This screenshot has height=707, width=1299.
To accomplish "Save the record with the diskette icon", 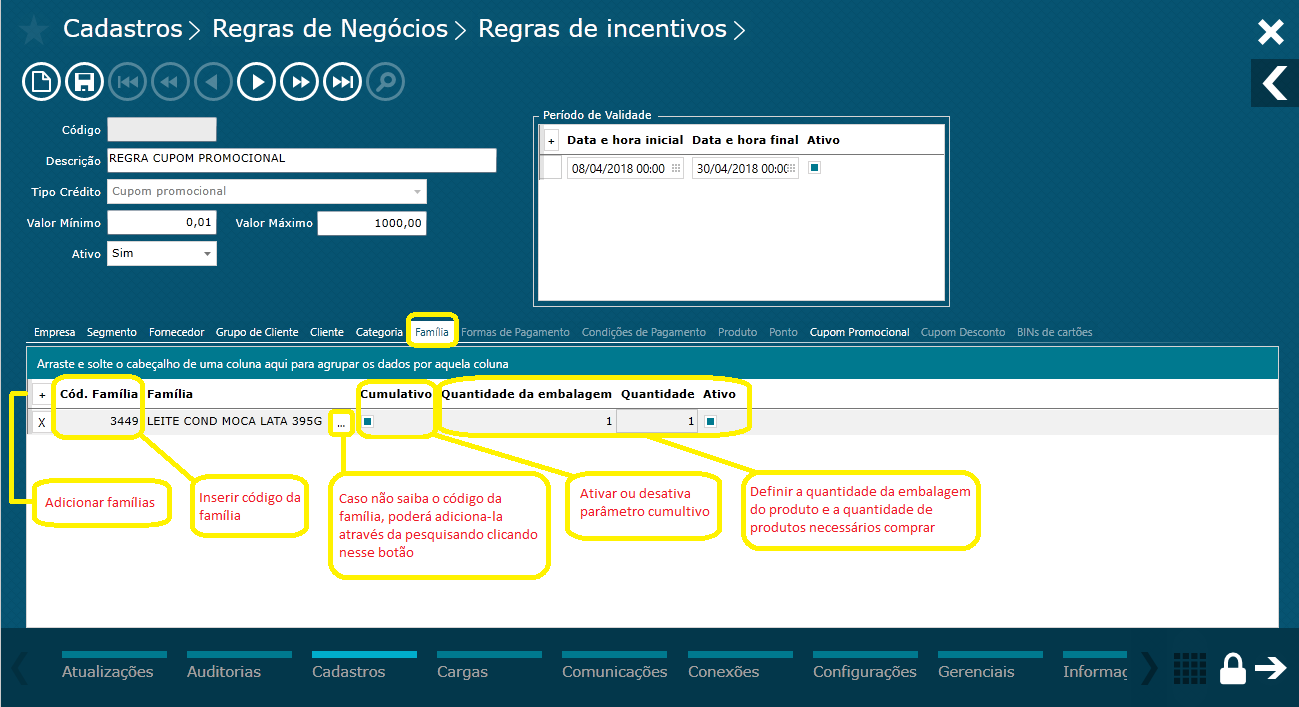I will [84, 81].
